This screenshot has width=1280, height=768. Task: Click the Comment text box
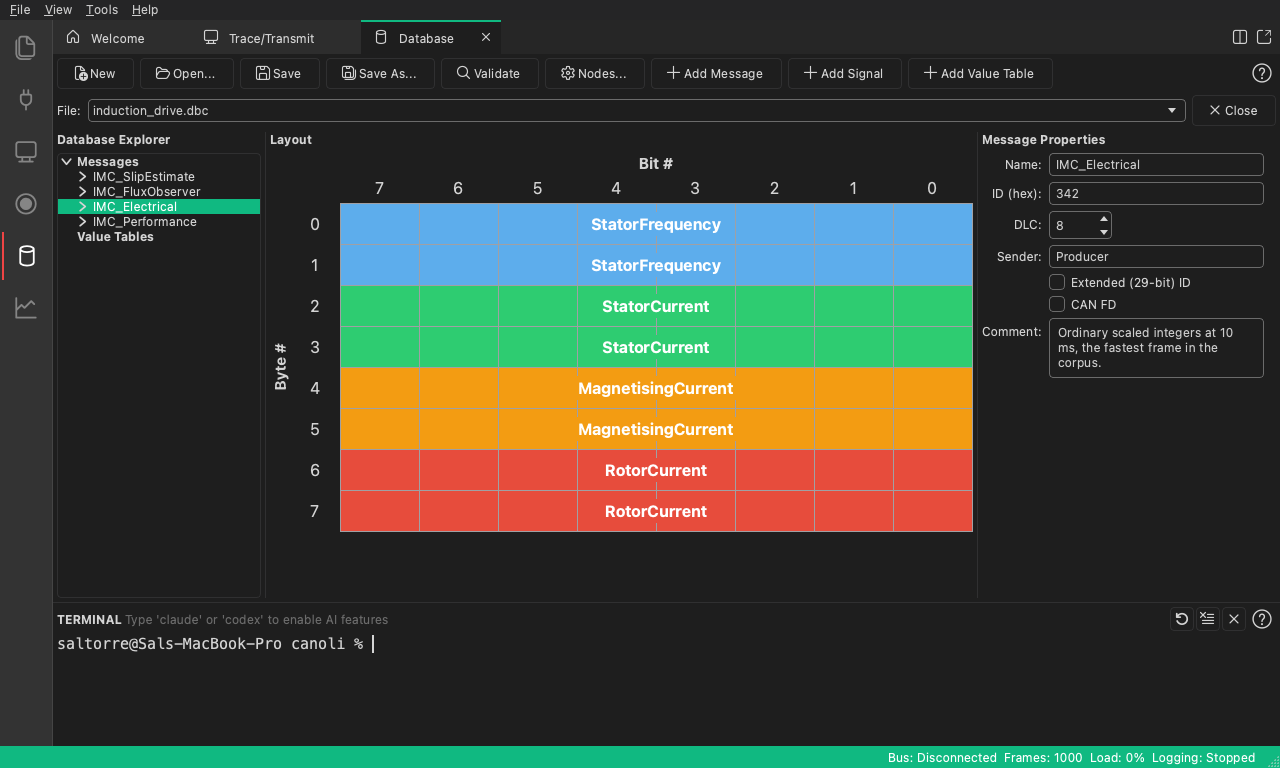tap(1156, 347)
